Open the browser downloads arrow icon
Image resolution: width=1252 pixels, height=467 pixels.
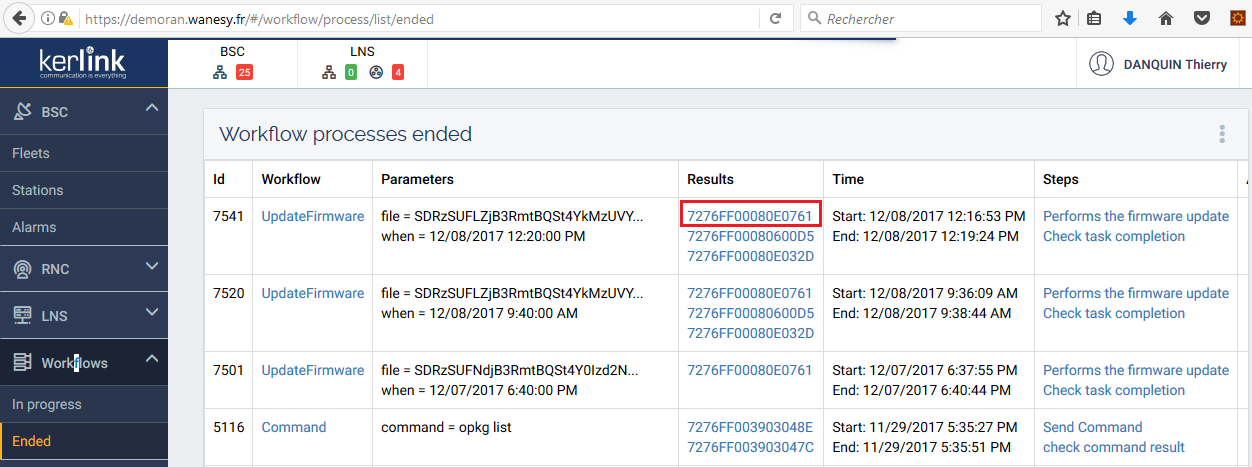pyautogui.click(x=1130, y=18)
